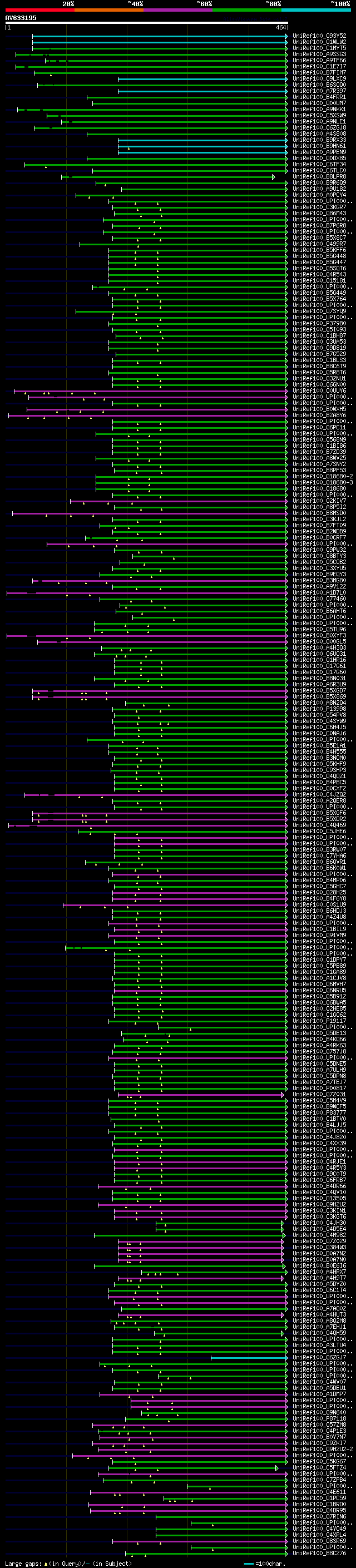
Task: Click hit label UniRef100_B7G529
Action: click(x=319, y=354)
